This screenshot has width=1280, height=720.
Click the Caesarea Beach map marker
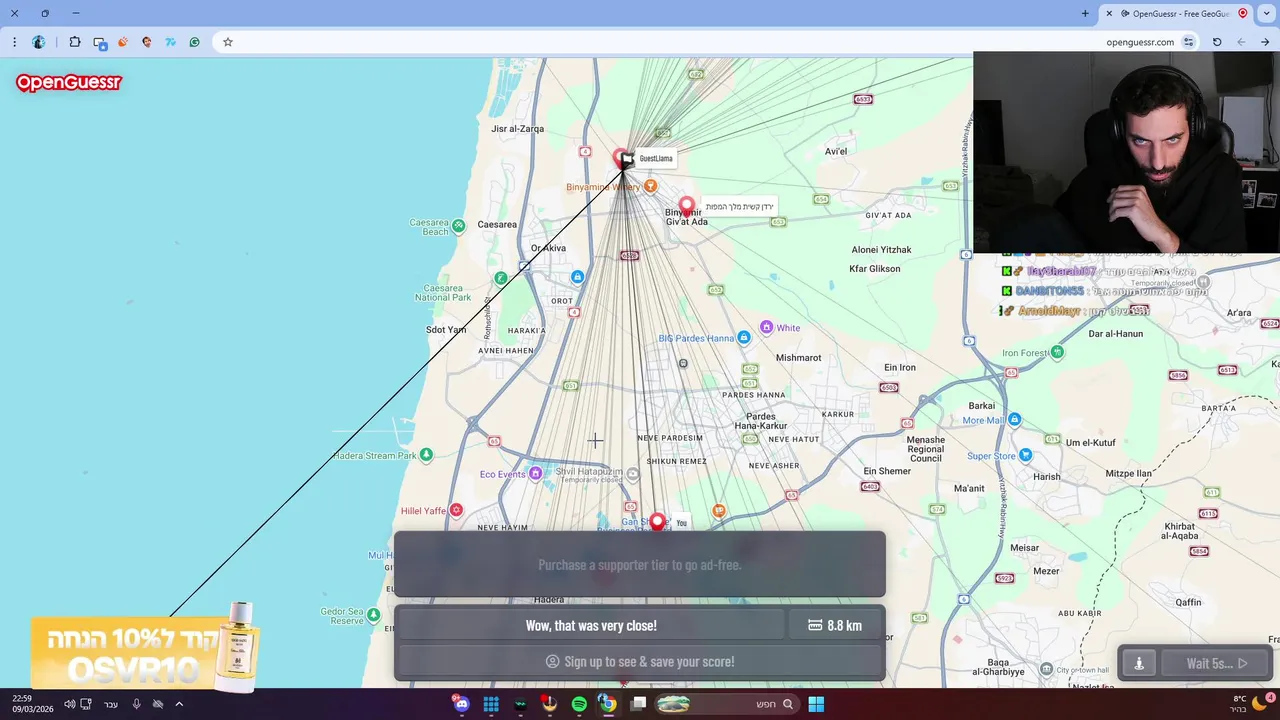(458, 226)
